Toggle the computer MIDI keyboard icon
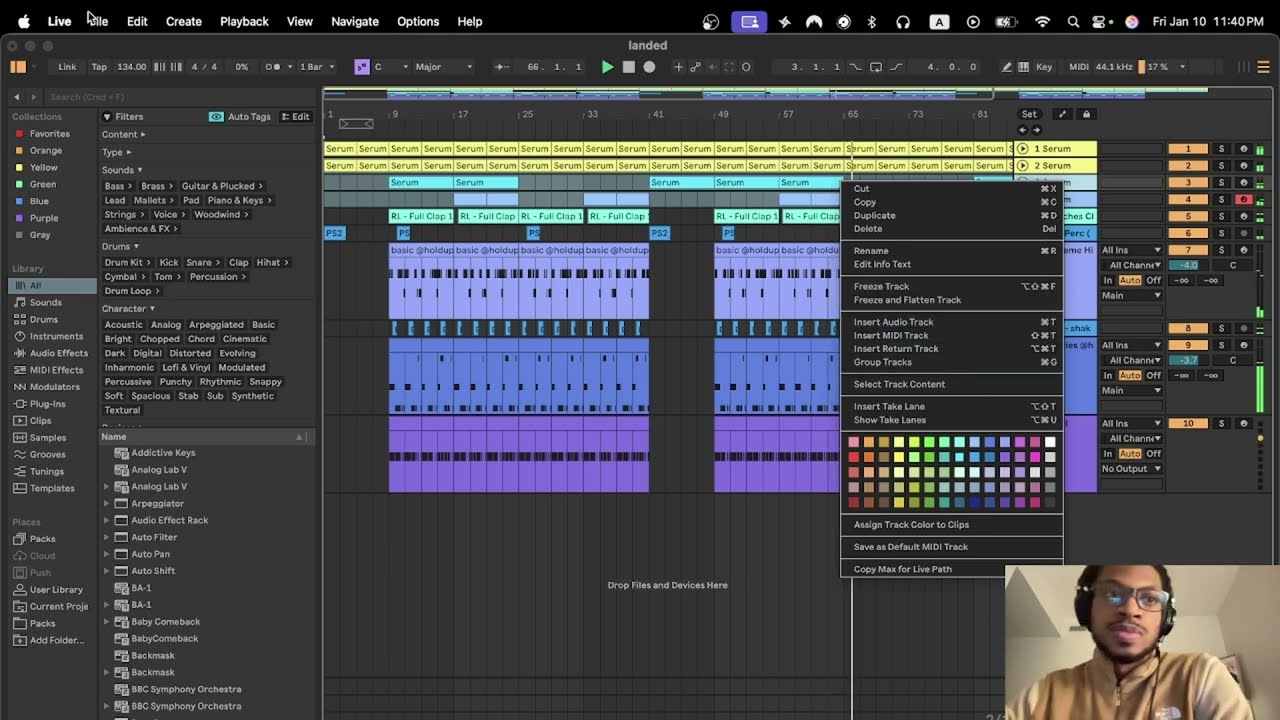This screenshot has height=720, width=1280. click(x=1023, y=67)
